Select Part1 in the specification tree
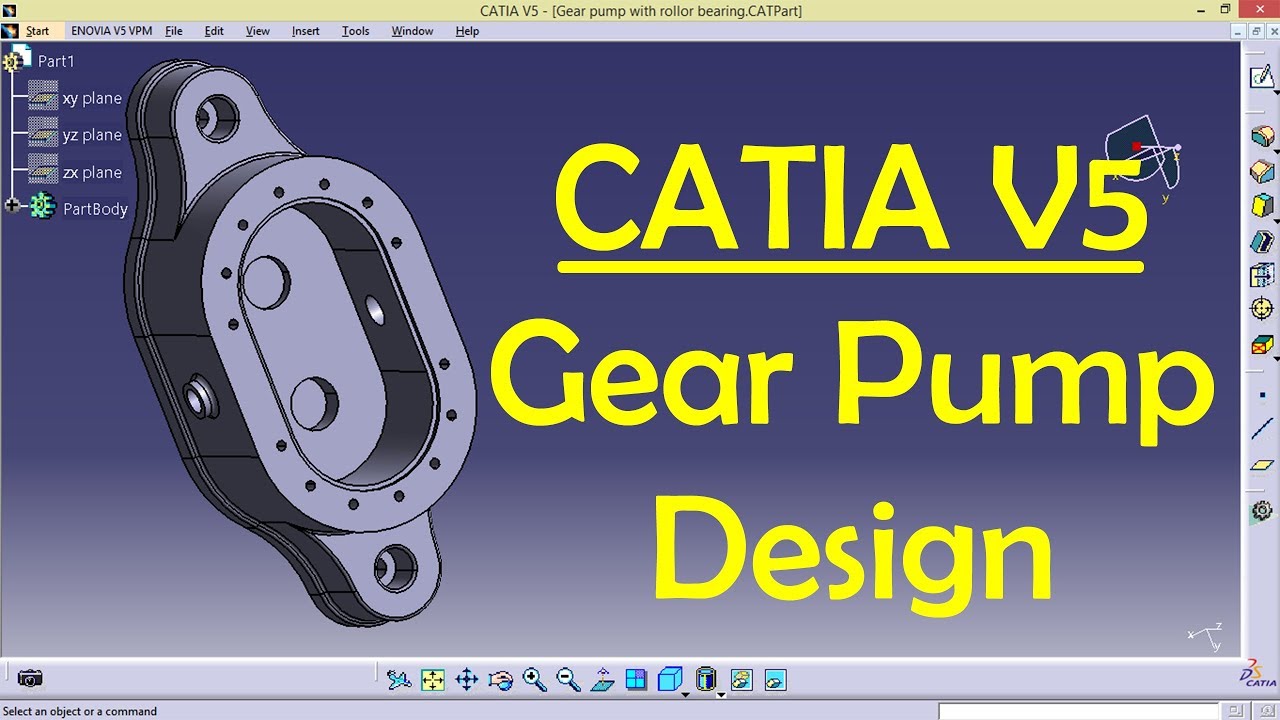The width and height of the screenshot is (1280, 720). [56, 61]
